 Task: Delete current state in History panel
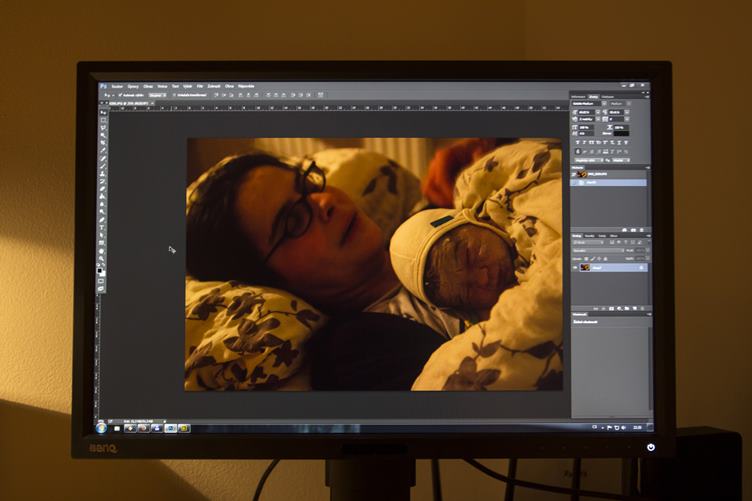641,230
